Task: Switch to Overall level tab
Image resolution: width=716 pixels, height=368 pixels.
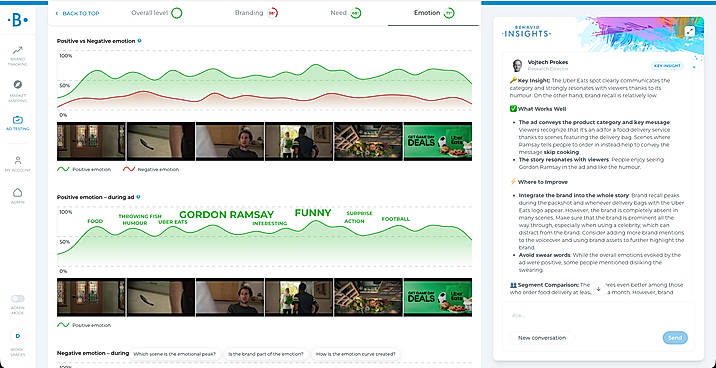Action: [x=157, y=13]
